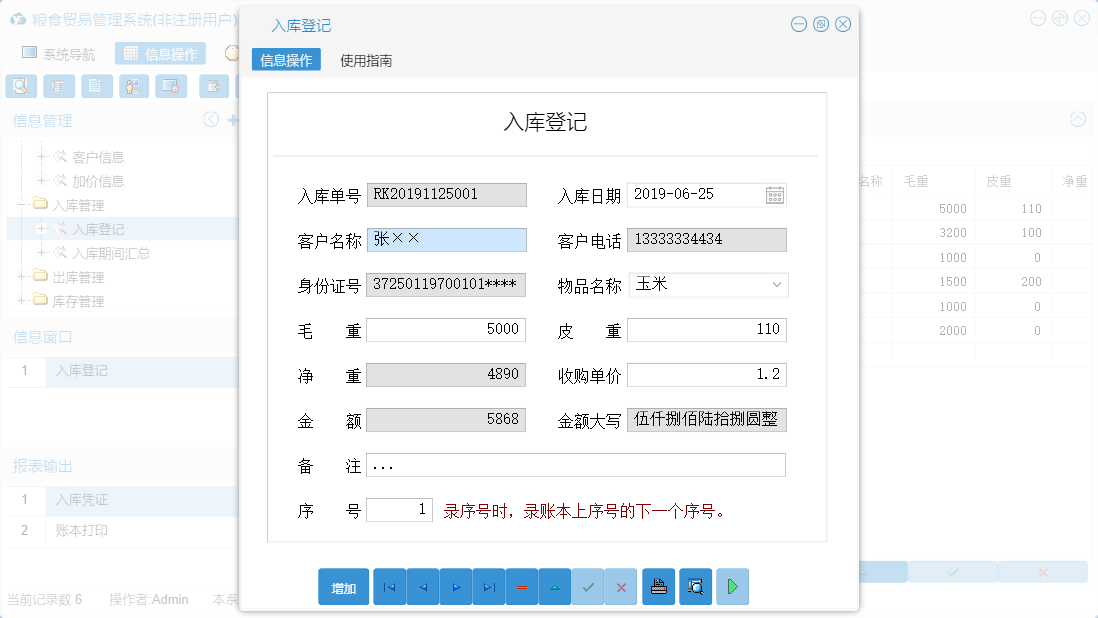Go to next record icon
Viewport: 1098px width, 618px height.
(455, 587)
